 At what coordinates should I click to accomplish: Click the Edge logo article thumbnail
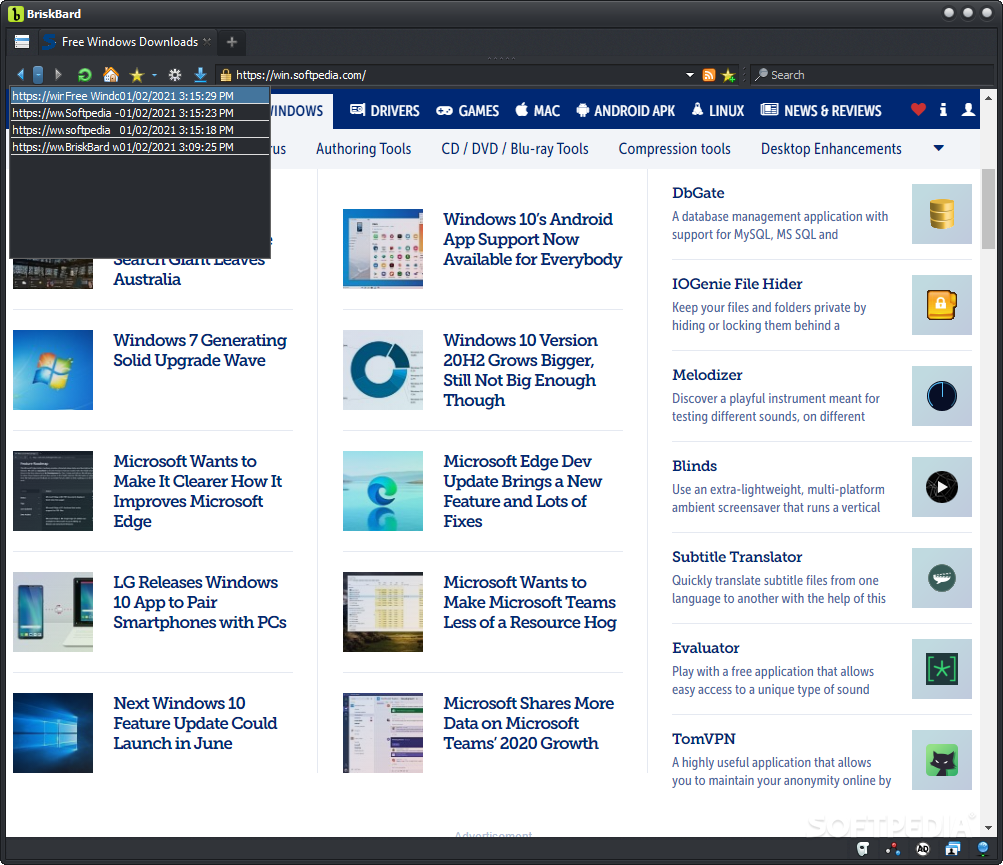pyautogui.click(x=383, y=491)
